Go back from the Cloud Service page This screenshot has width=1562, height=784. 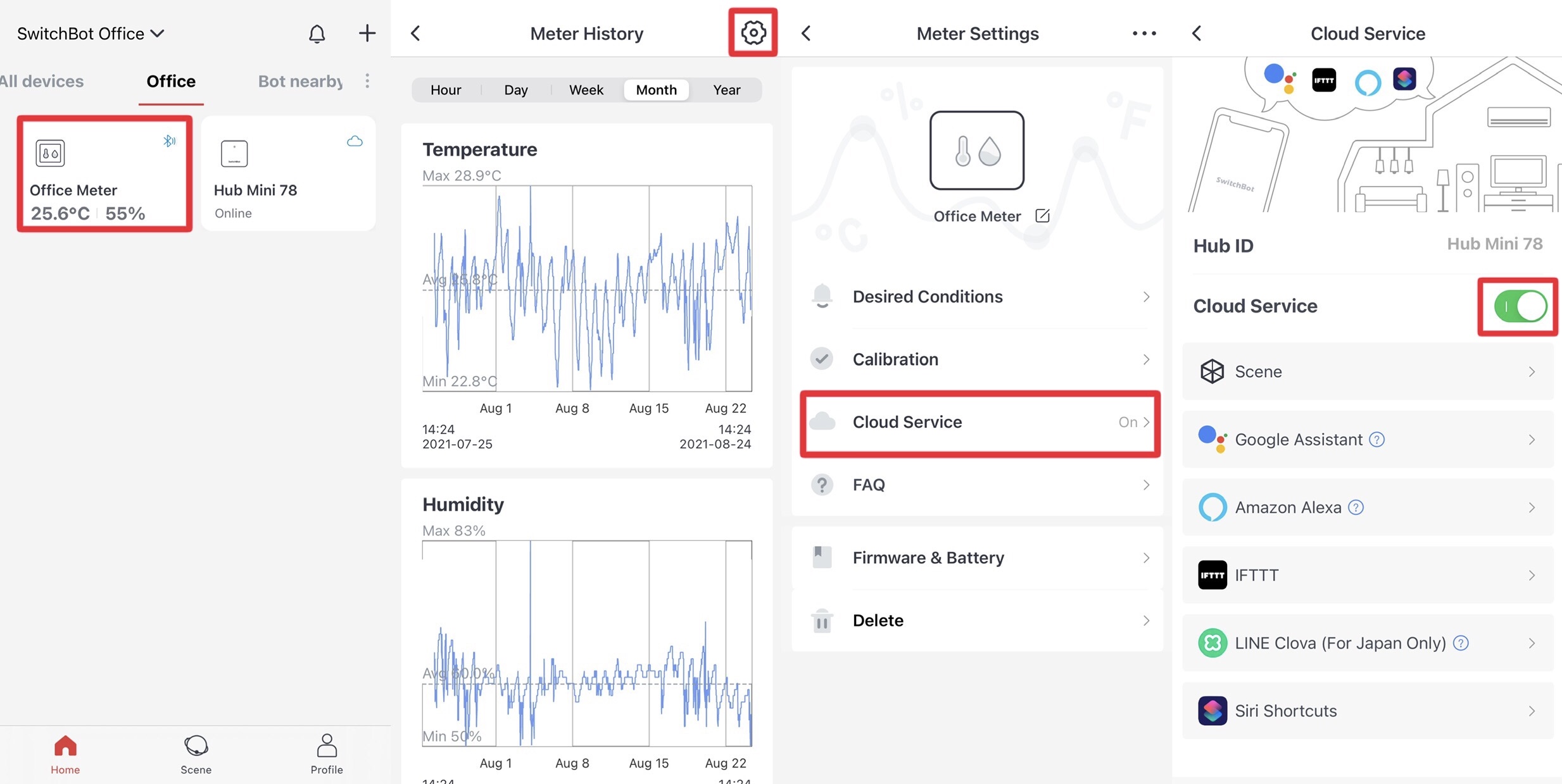tap(1196, 33)
